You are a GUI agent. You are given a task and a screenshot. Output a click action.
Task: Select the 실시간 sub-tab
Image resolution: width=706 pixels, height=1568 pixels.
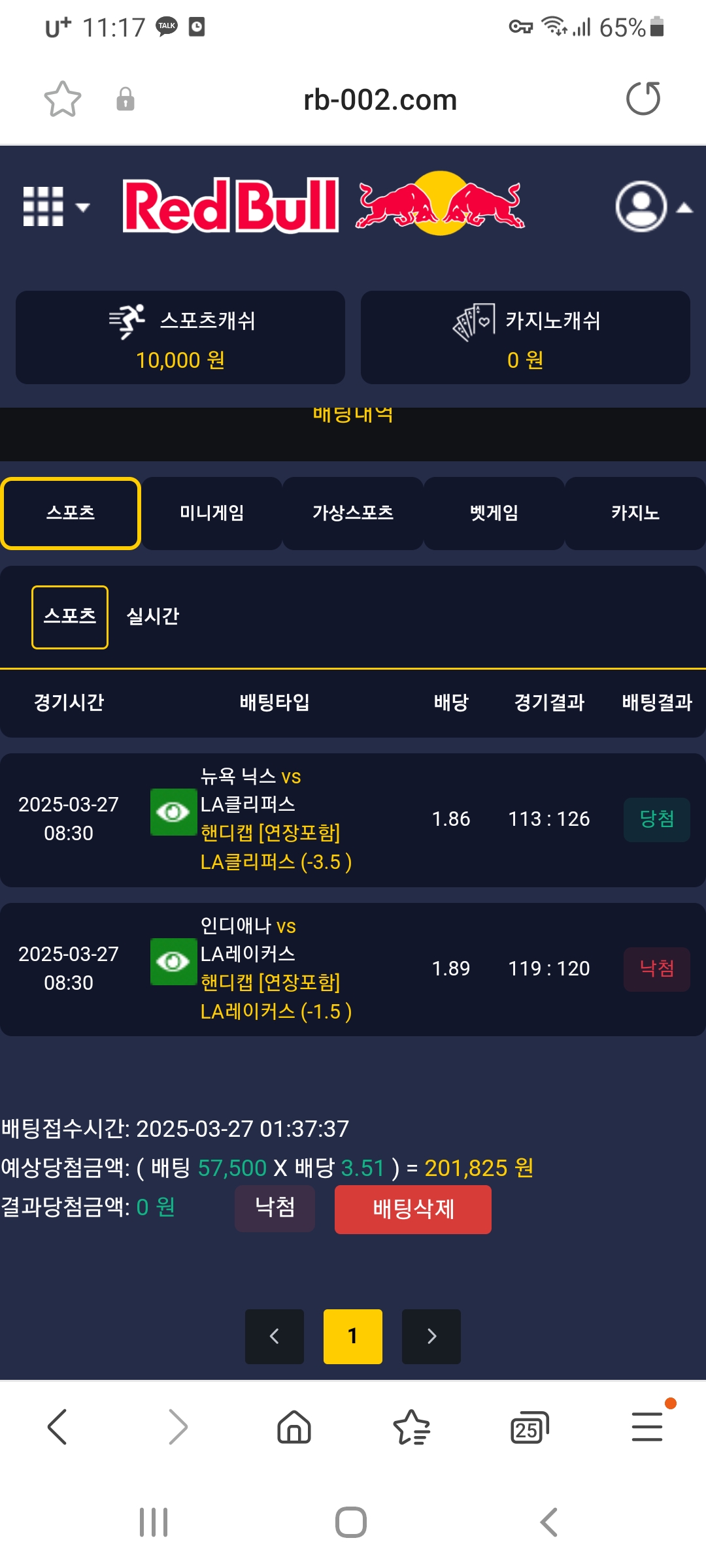(153, 616)
